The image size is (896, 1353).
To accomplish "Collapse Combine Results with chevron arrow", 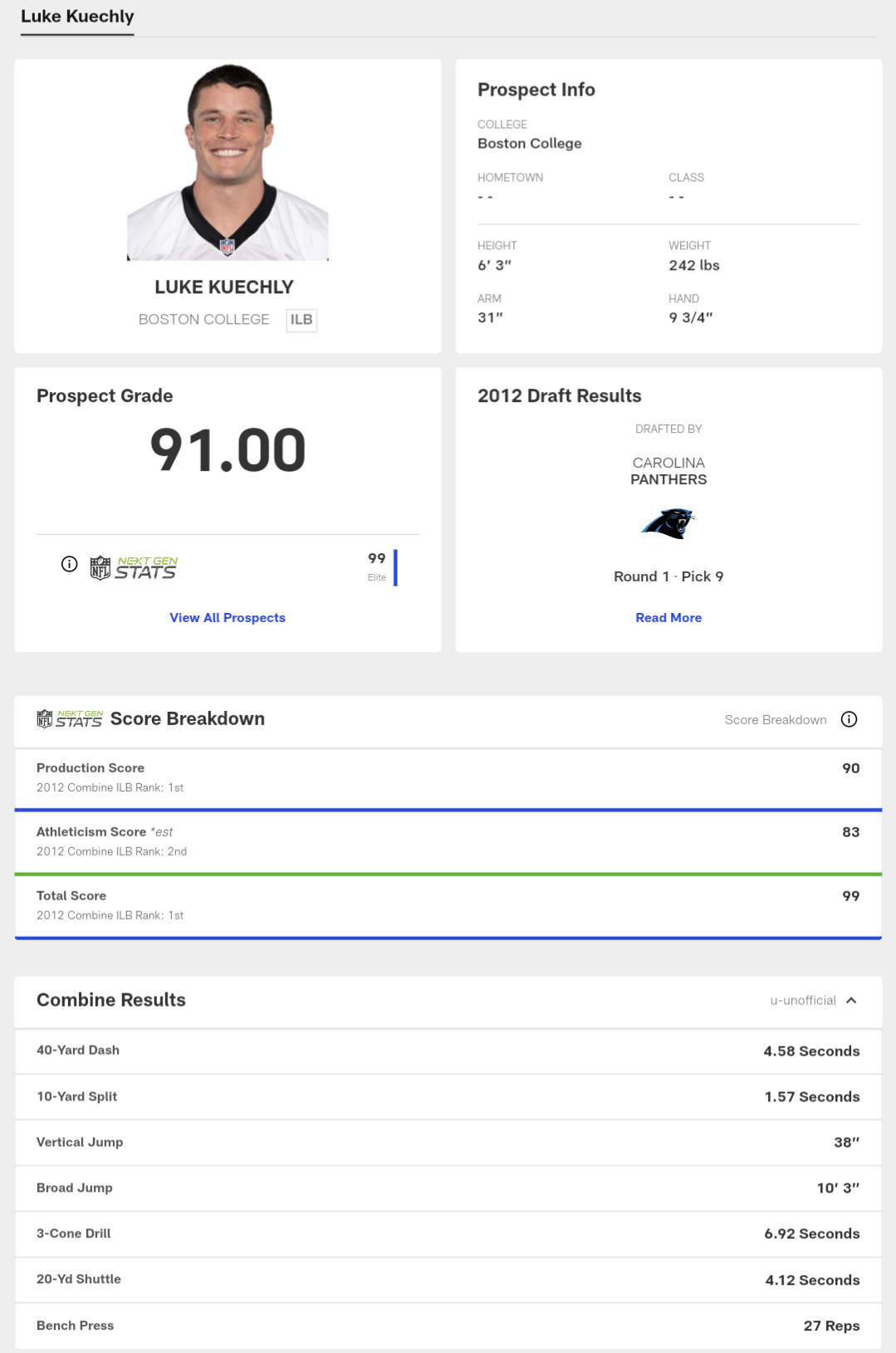I will coord(851,1000).
